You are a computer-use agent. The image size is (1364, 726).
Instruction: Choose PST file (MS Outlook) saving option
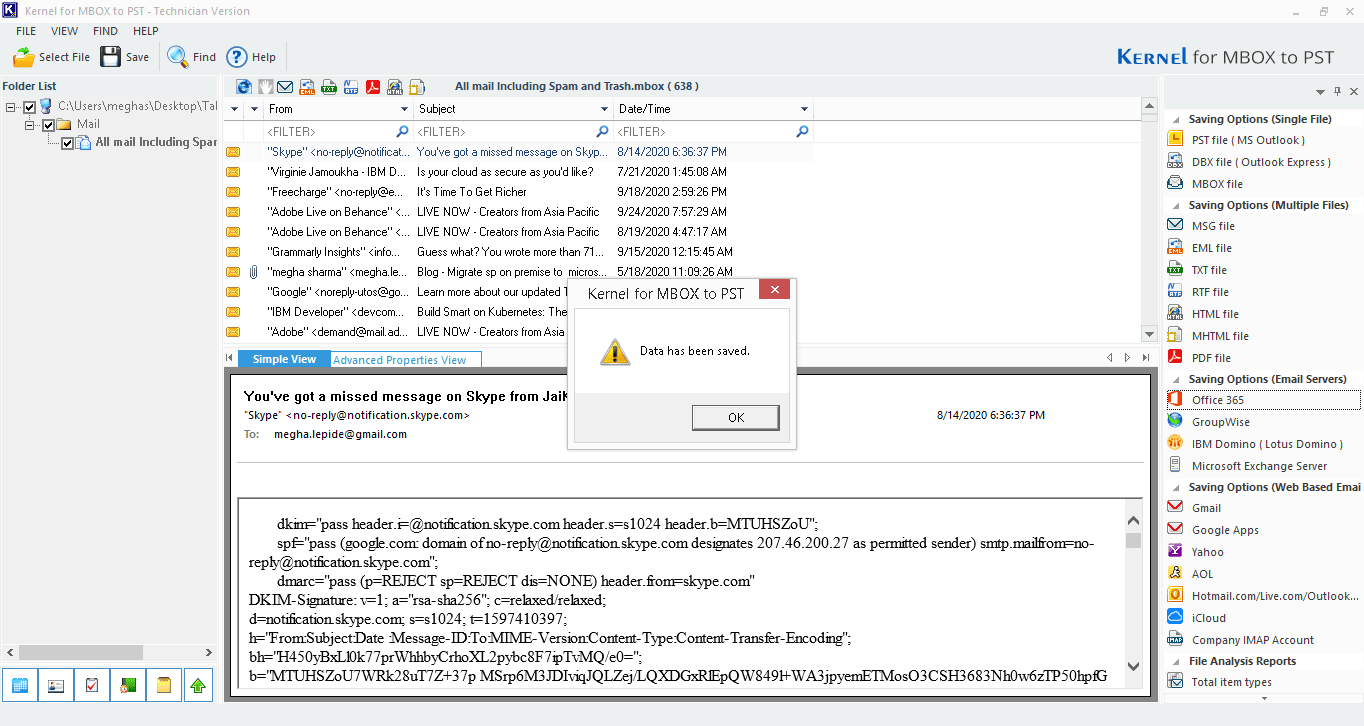pyautogui.click(x=1248, y=140)
